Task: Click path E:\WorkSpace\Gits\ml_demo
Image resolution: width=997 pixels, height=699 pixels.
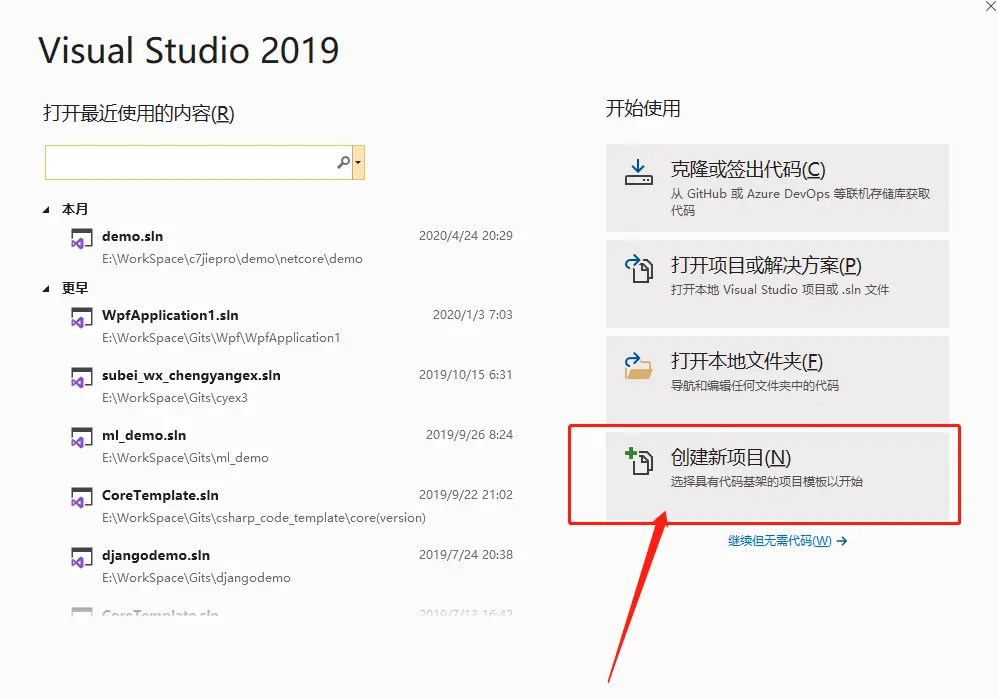Action: [x=185, y=458]
